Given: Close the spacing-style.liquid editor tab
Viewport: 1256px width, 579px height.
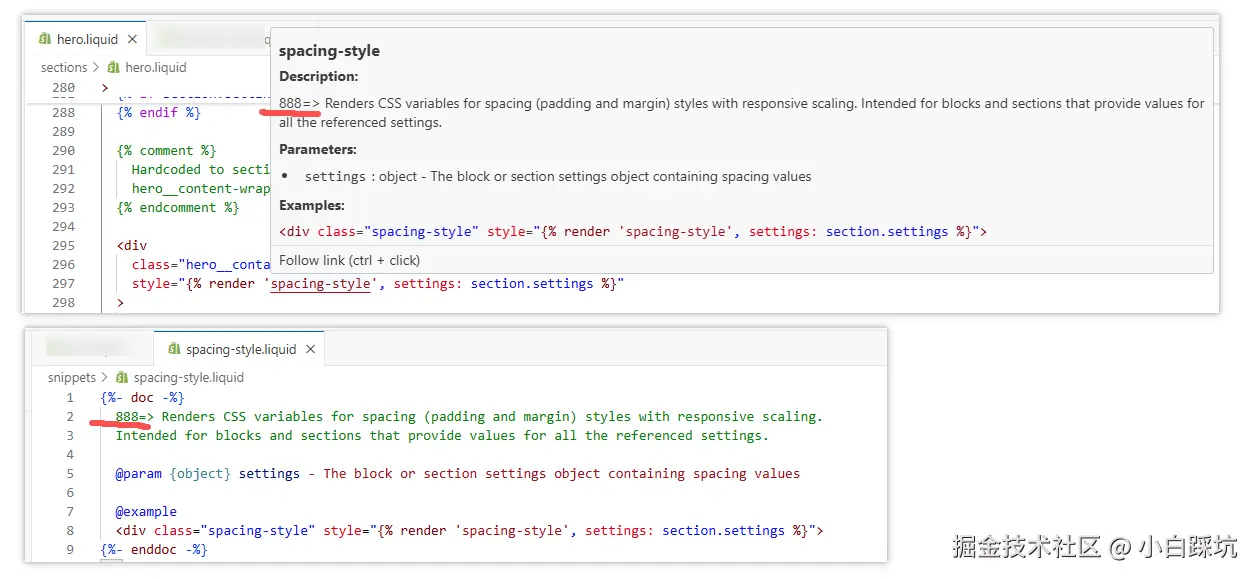Looking at the screenshot, I should point(310,350).
